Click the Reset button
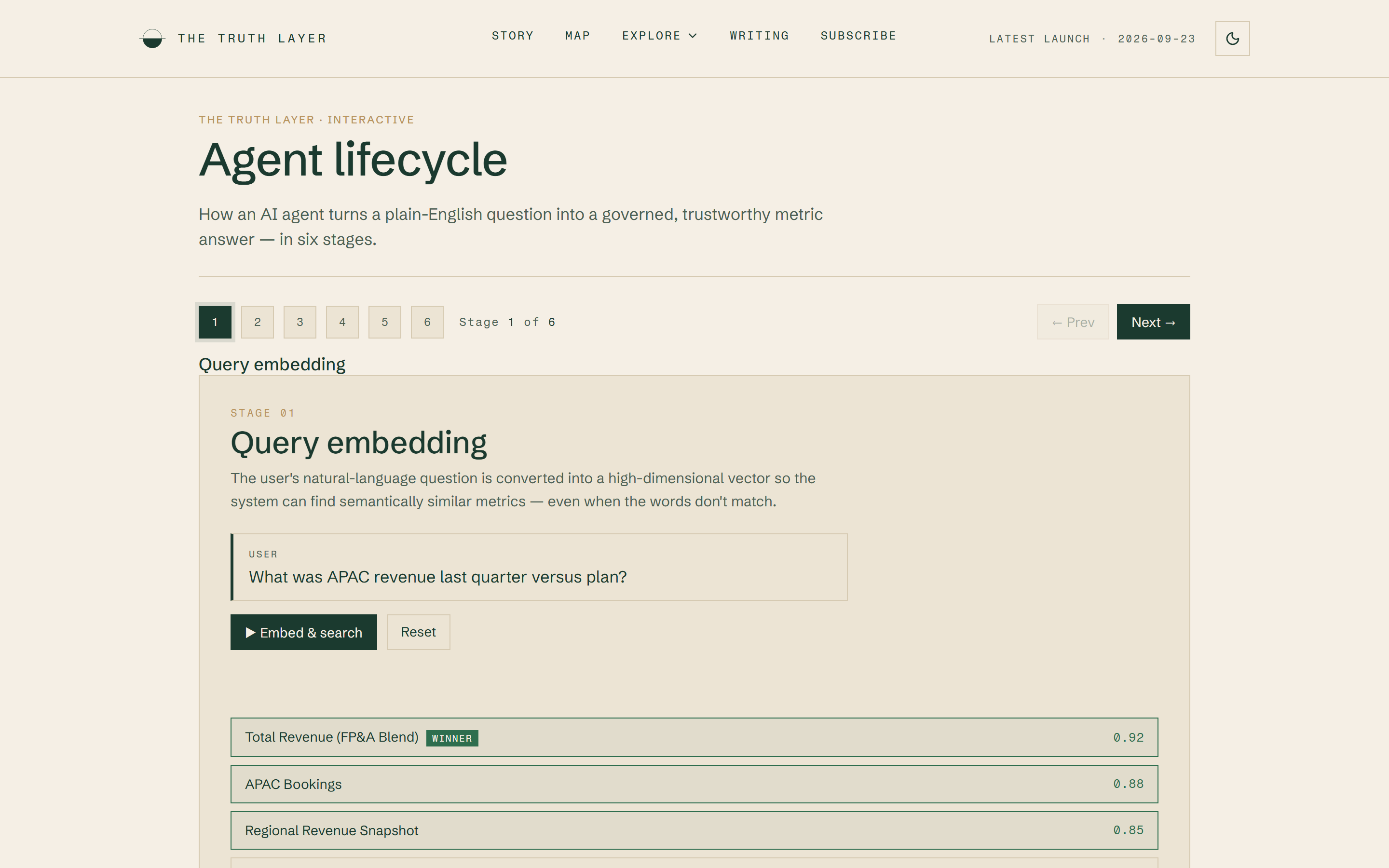This screenshot has width=1389, height=868. (x=419, y=632)
